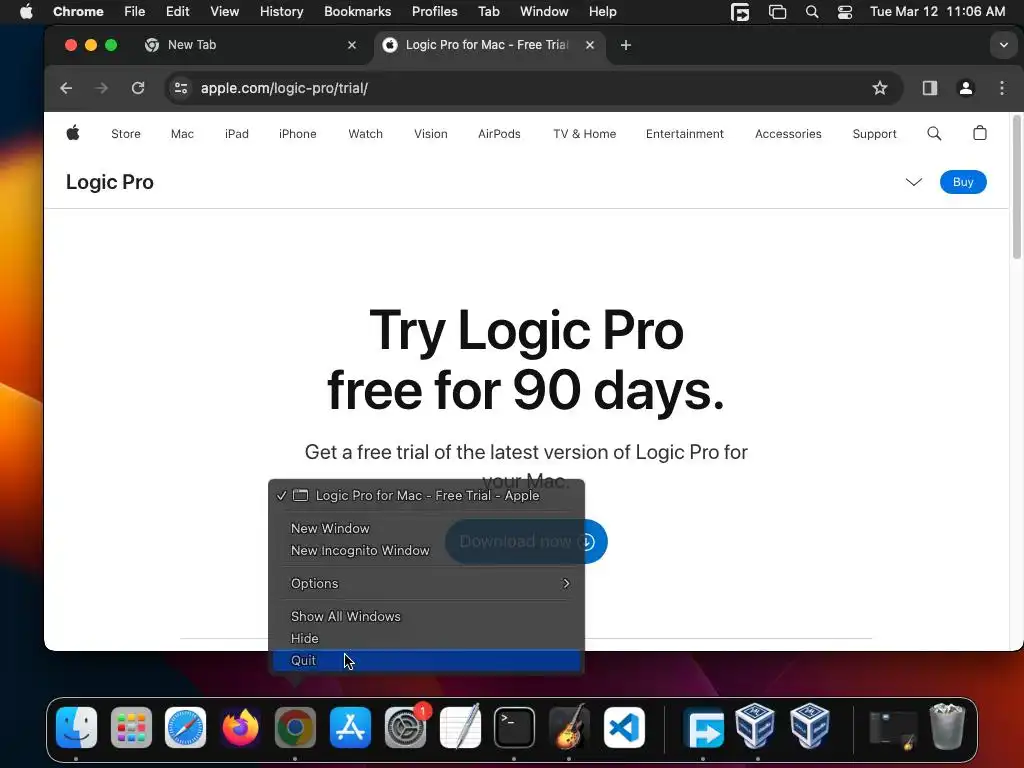Open Spotlight search in the menu bar

(812, 12)
